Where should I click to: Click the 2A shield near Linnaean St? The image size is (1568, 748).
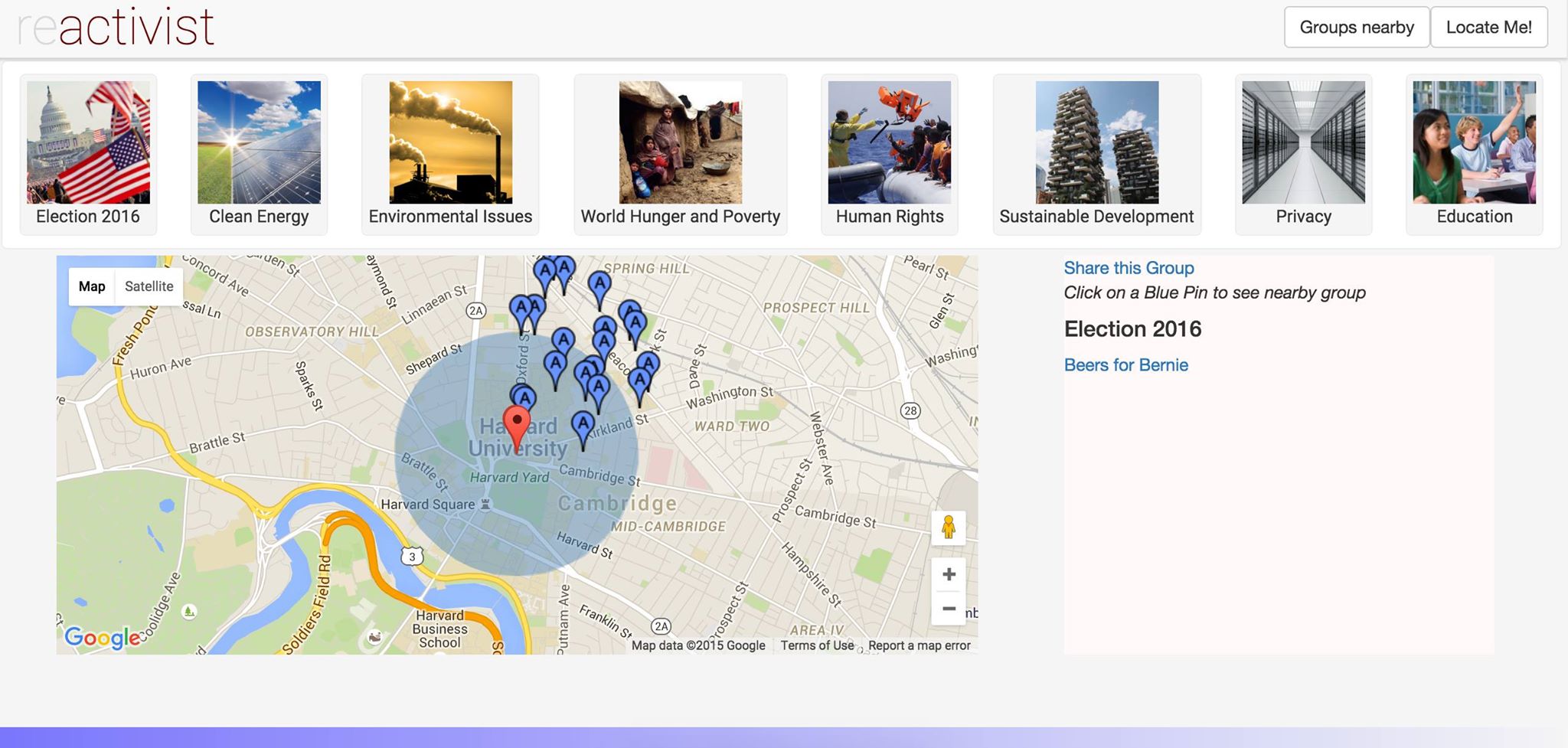tap(476, 310)
